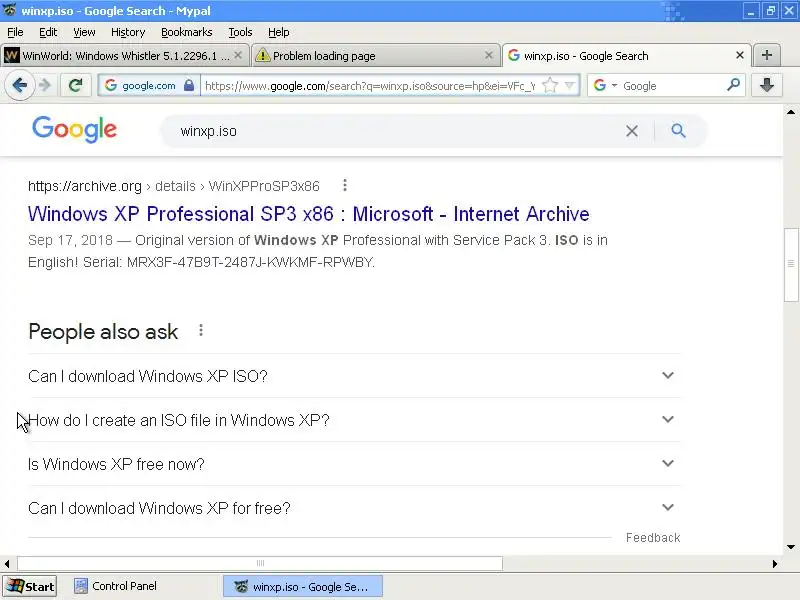
Task: Open Windows XP Professional SP3 x86 Internet Archive link
Action: pos(309,214)
